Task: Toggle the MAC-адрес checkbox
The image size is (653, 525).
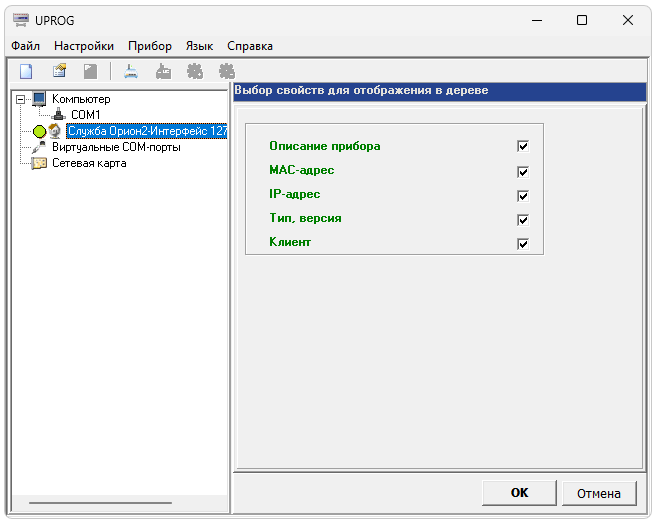Action: coord(523,172)
